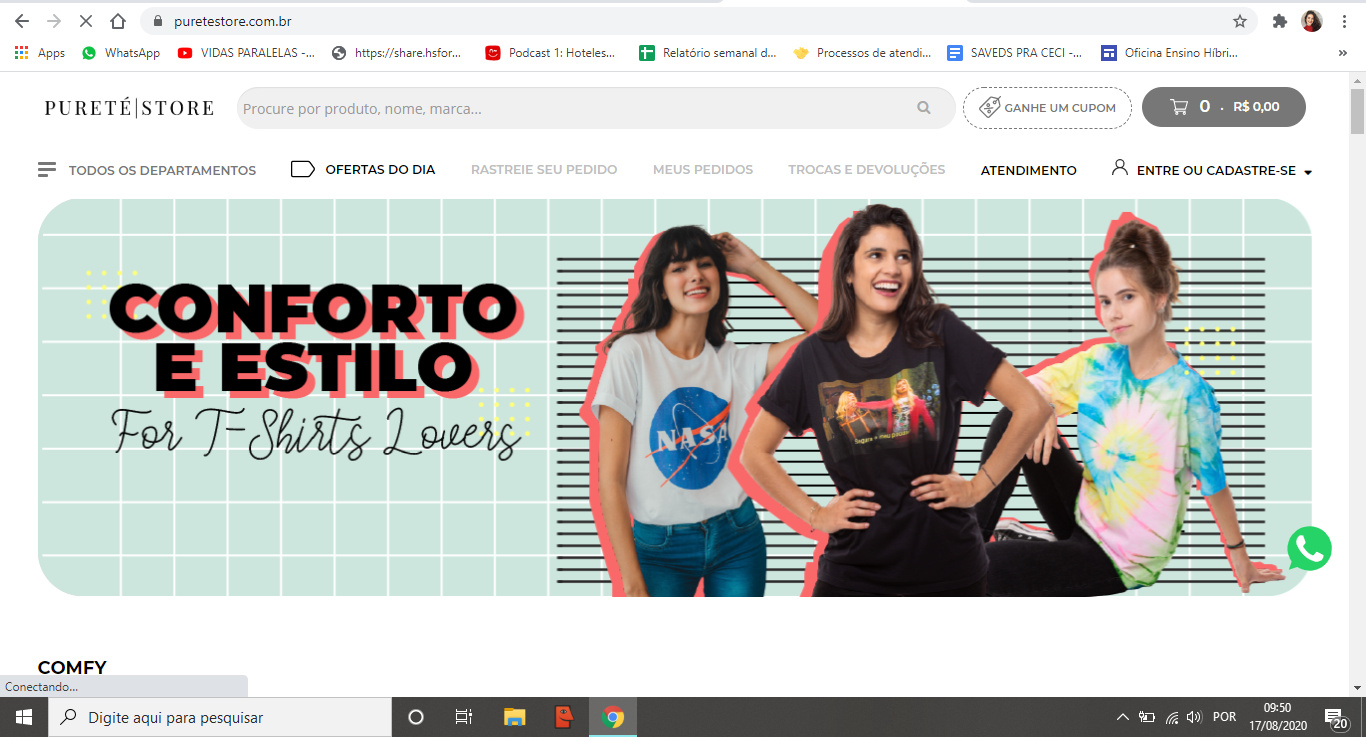Click the Ganhe um Cupom button
Screen dimensions: 1366x737
1047,108
